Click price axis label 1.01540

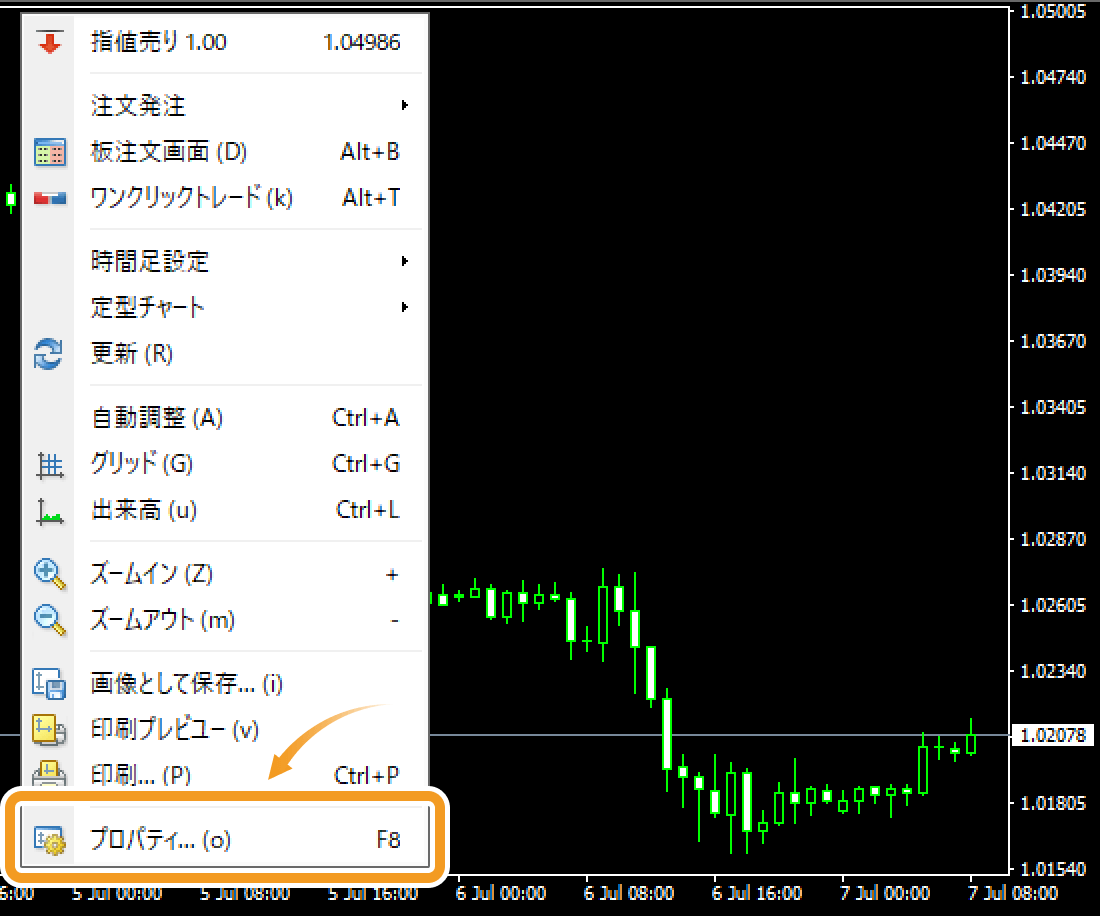click(1053, 869)
